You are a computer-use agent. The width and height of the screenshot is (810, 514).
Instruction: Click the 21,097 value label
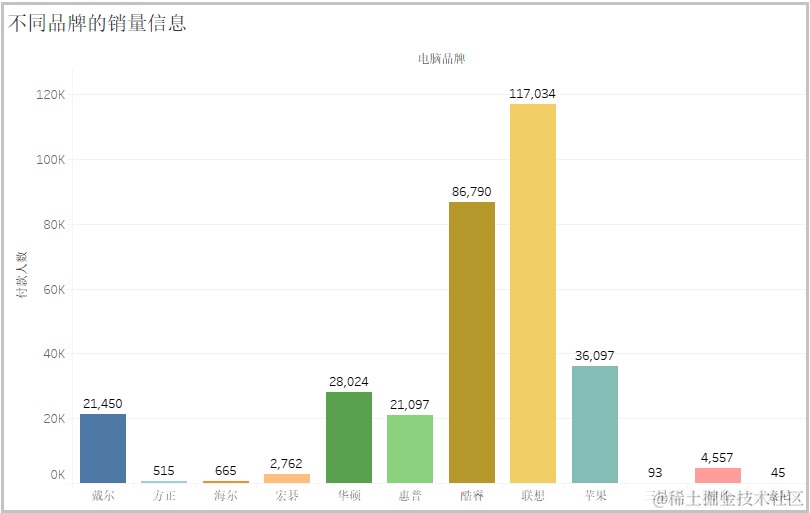pos(410,405)
